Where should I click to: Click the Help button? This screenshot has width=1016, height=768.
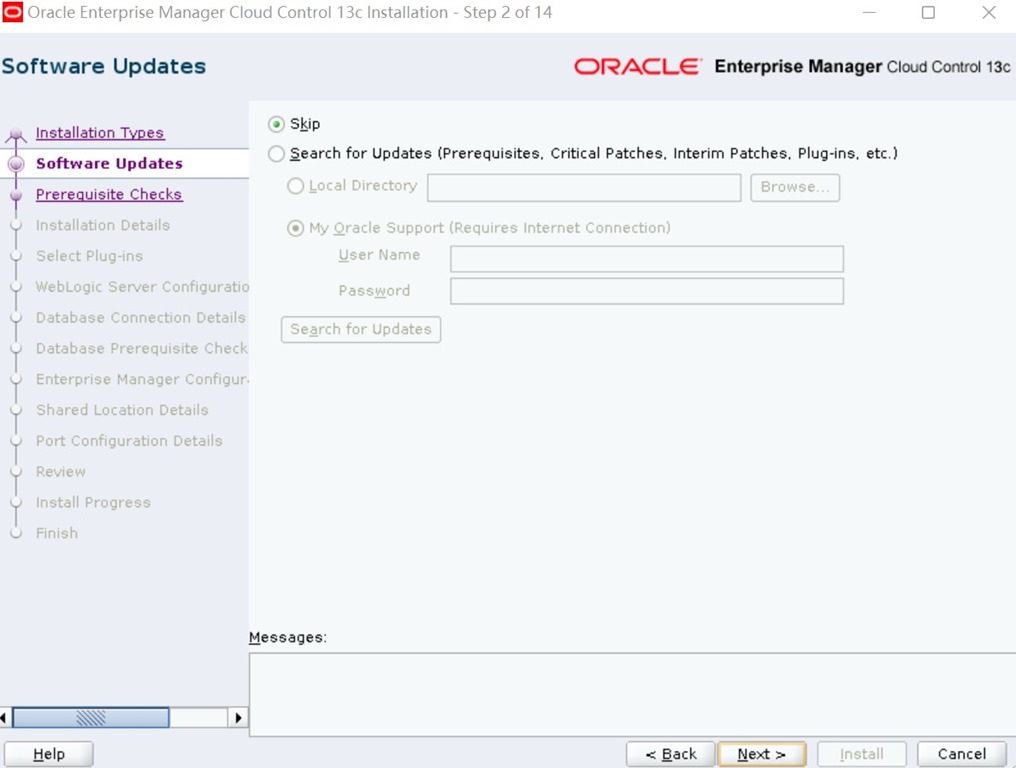(x=49, y=754)
